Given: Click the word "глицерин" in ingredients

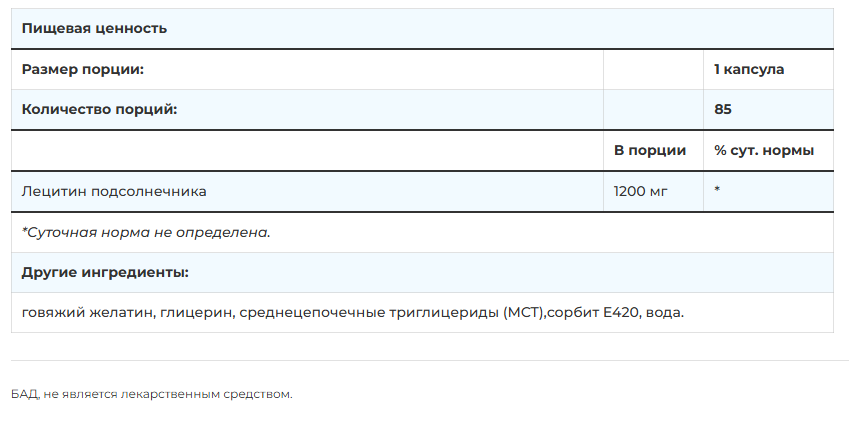Looking at the screenshot, I should tap(196, 312).
